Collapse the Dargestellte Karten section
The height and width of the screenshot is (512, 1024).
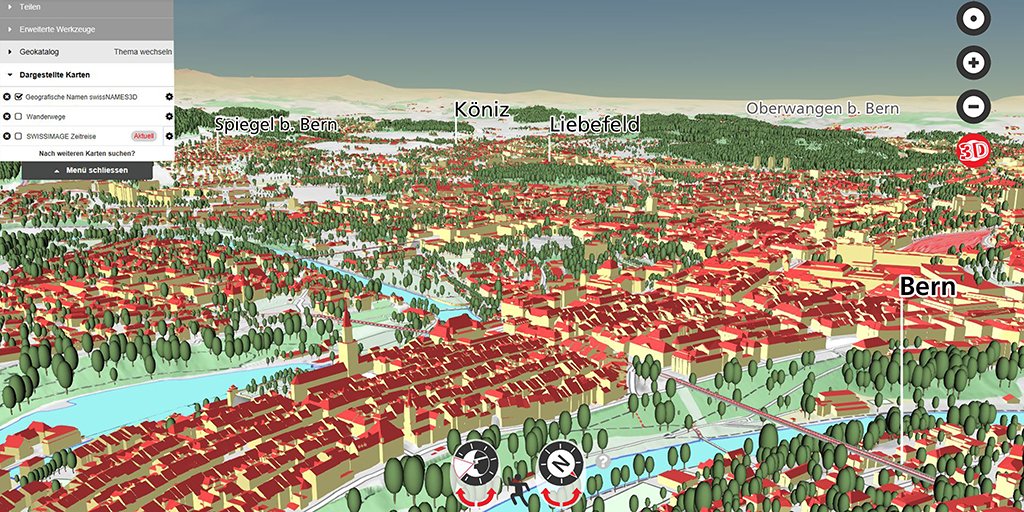pyautogui.click(x=87, y=75)
